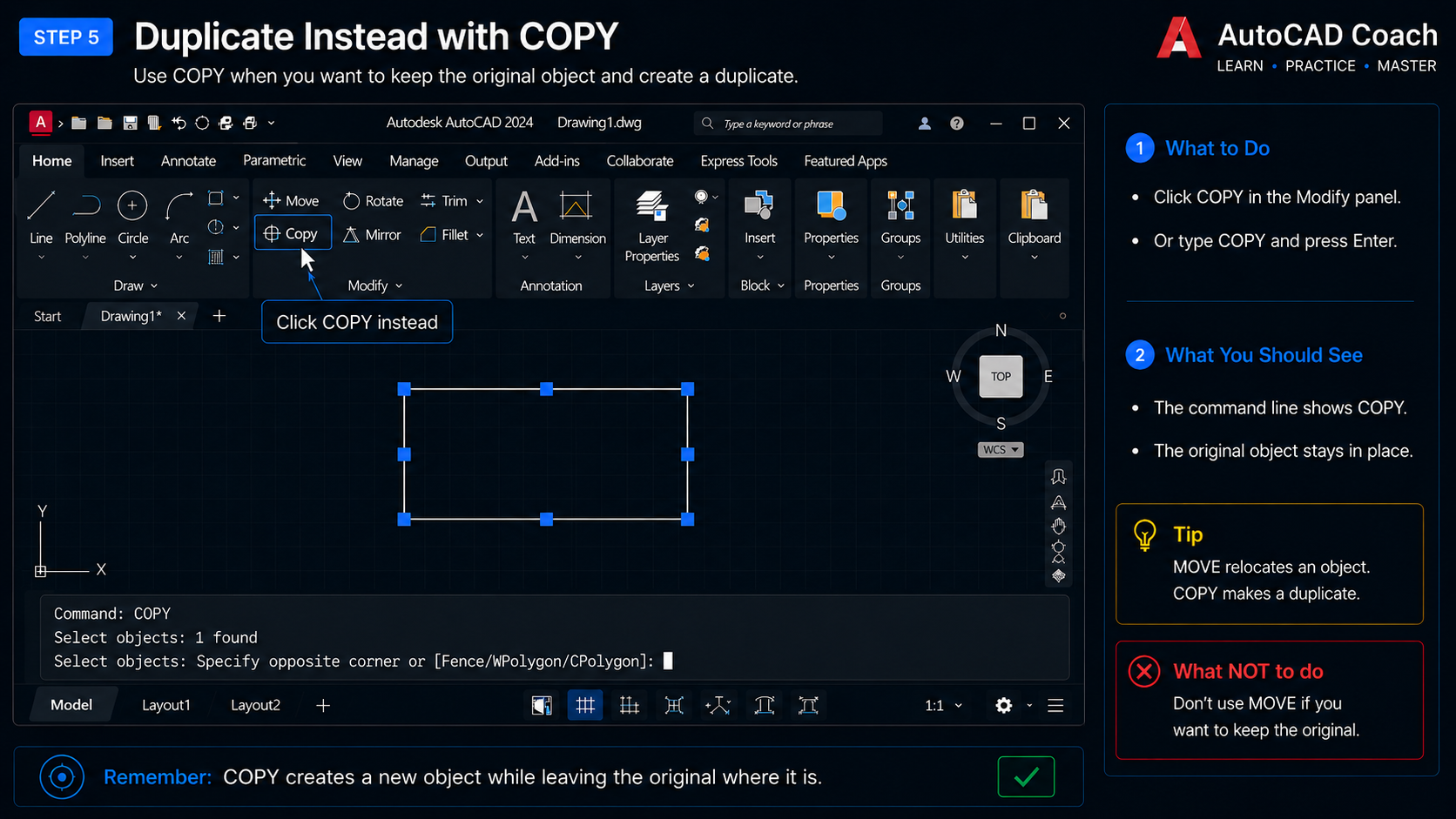Open the 1:1 annotation scale dropdown
This screenshot has height=819, width=1456.
click(x=944, y=706)
